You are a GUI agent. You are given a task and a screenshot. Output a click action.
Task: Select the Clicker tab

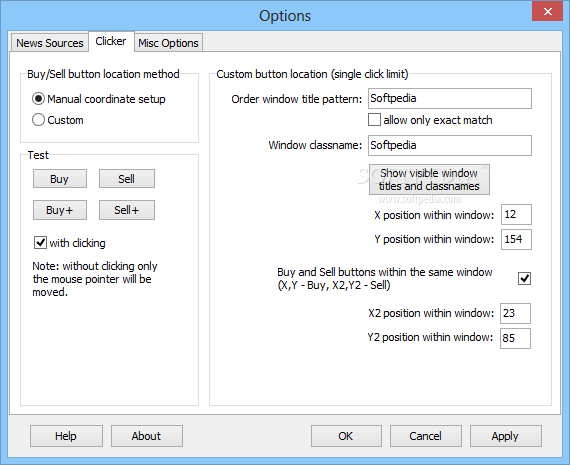click(111, 41)
